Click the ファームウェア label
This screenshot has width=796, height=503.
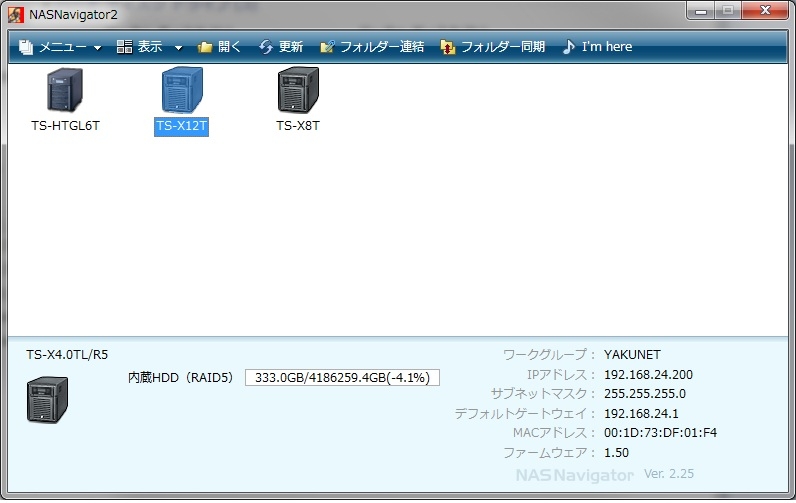point(549,453)
